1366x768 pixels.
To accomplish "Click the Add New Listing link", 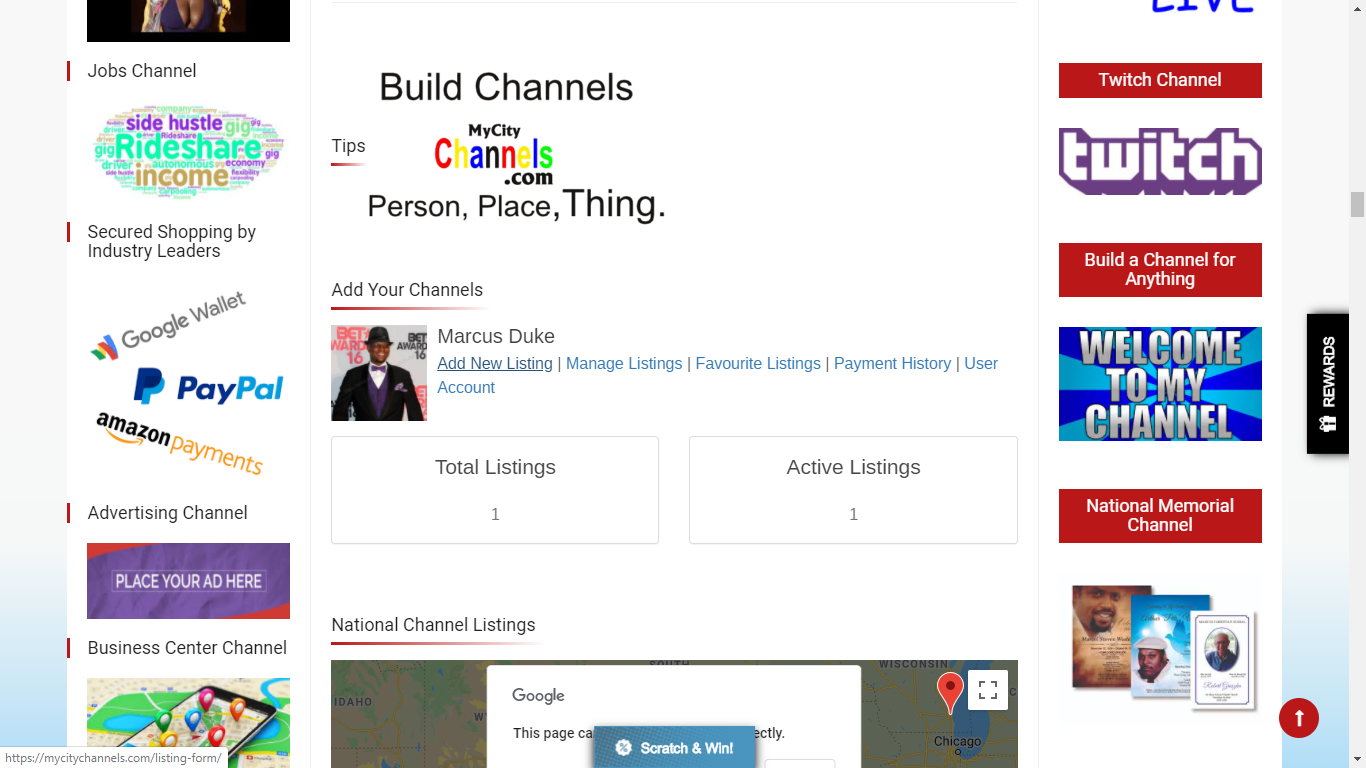I will pos(495,363).
